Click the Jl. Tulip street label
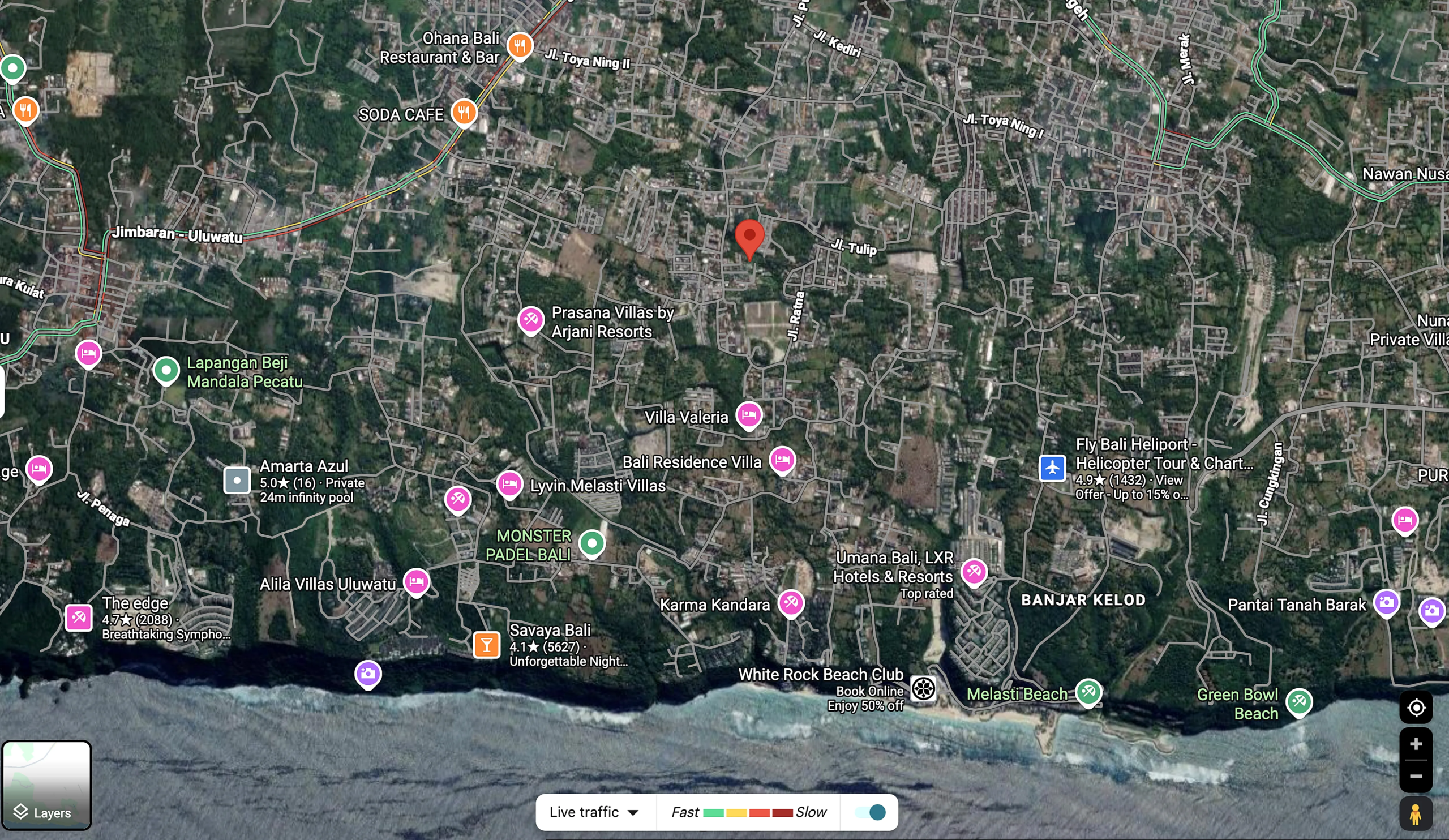This screenshot has height=840, width=1449. point(854,247)
